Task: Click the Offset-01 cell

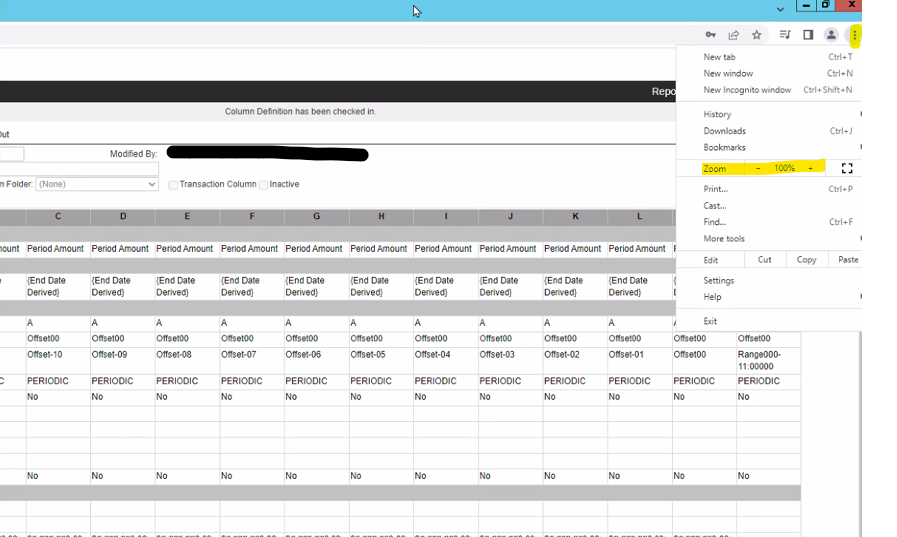Action: 640,360
